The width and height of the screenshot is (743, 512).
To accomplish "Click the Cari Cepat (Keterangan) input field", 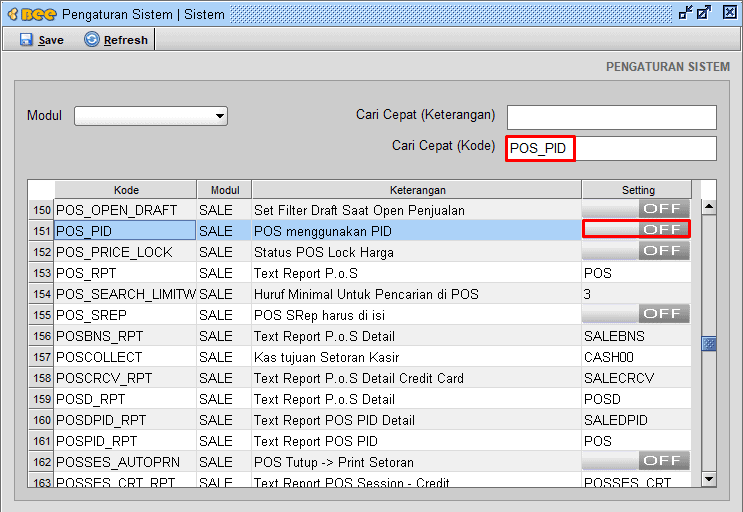I will 612,117.
